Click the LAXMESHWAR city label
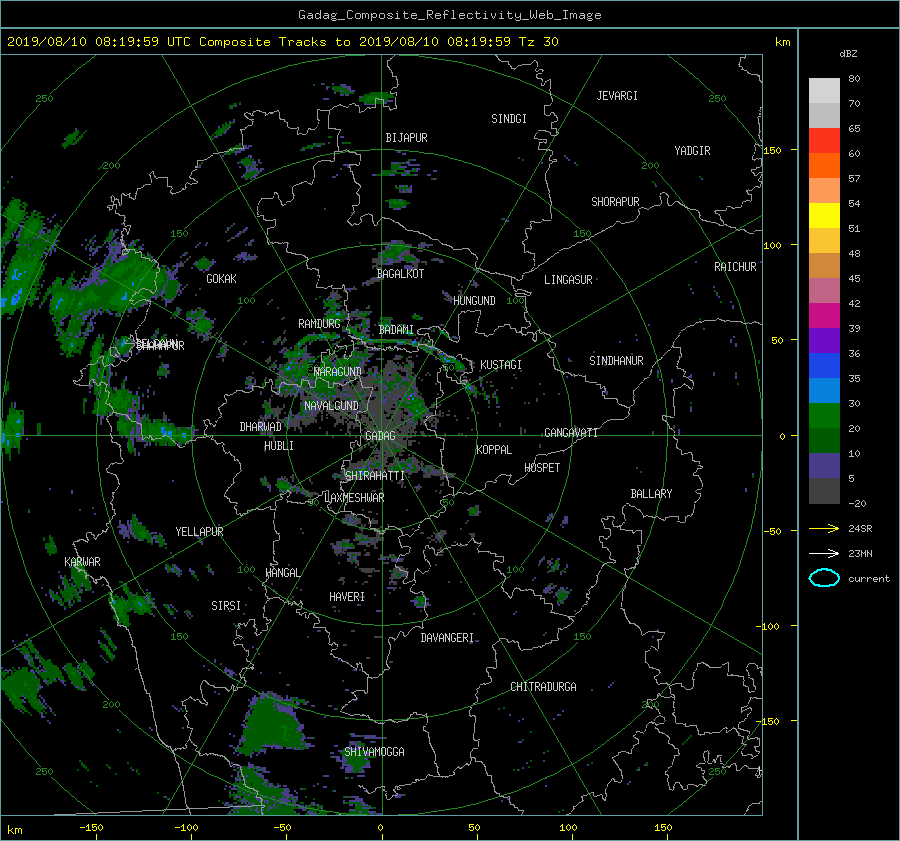The width and height of the screenshot is (900, 841). [354, 498]
